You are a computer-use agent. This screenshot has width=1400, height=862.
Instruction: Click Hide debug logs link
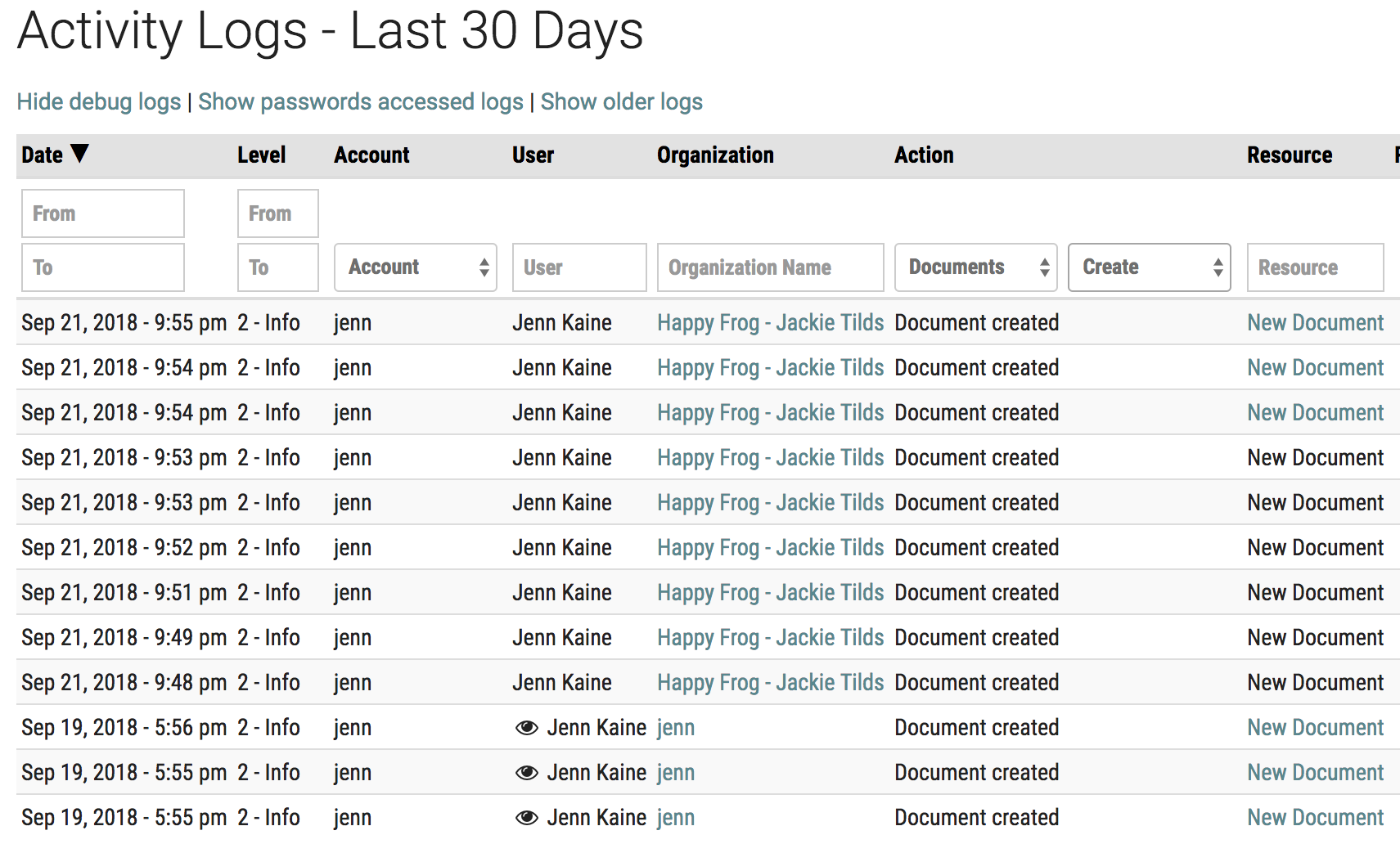pos(99,101)
